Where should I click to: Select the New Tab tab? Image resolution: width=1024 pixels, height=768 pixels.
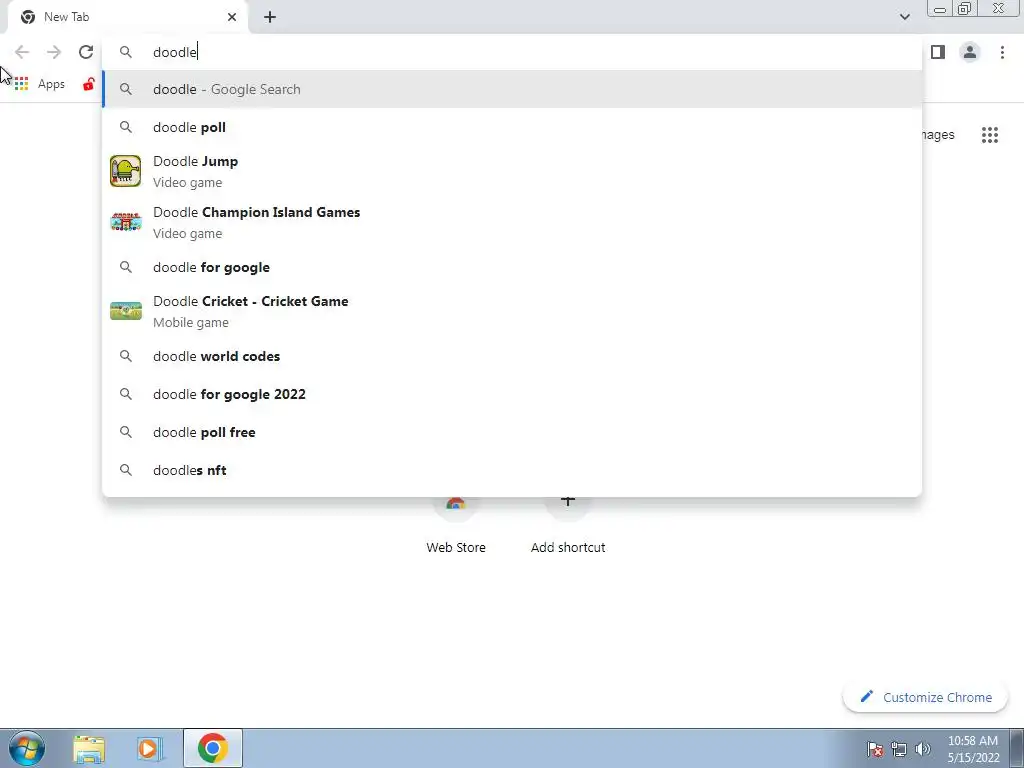[128, 17]
